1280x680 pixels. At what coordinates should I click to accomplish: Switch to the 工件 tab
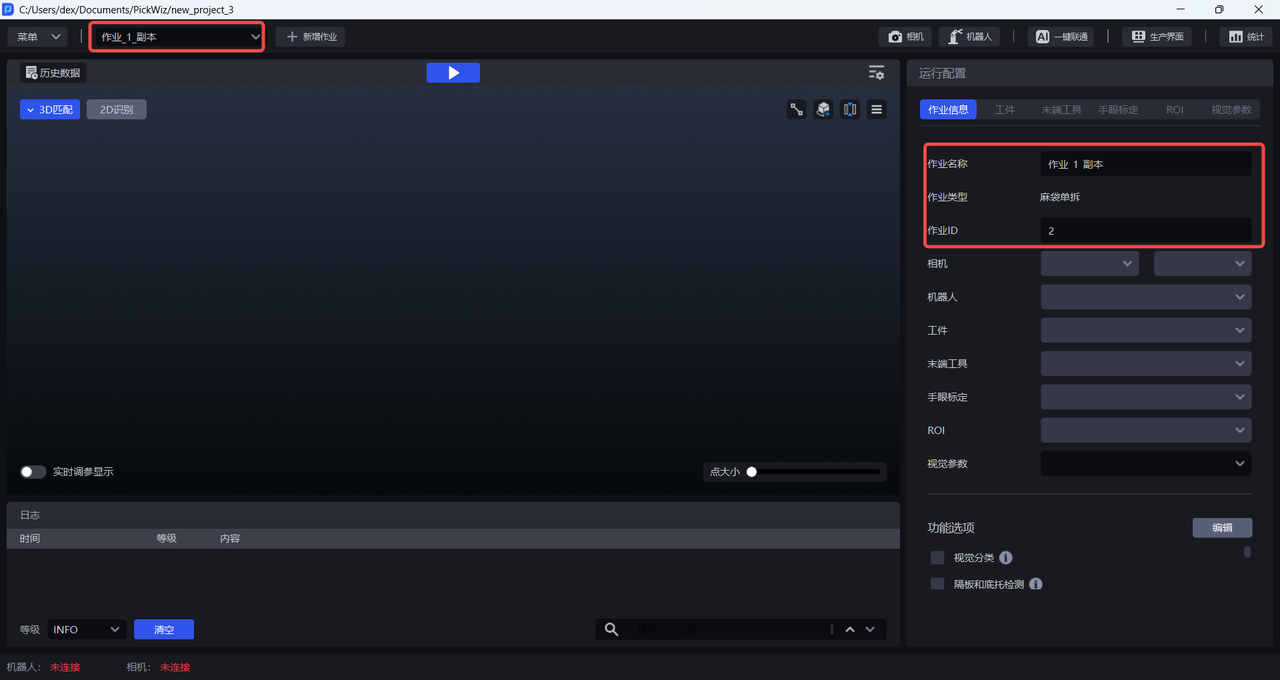point(1005,110)
